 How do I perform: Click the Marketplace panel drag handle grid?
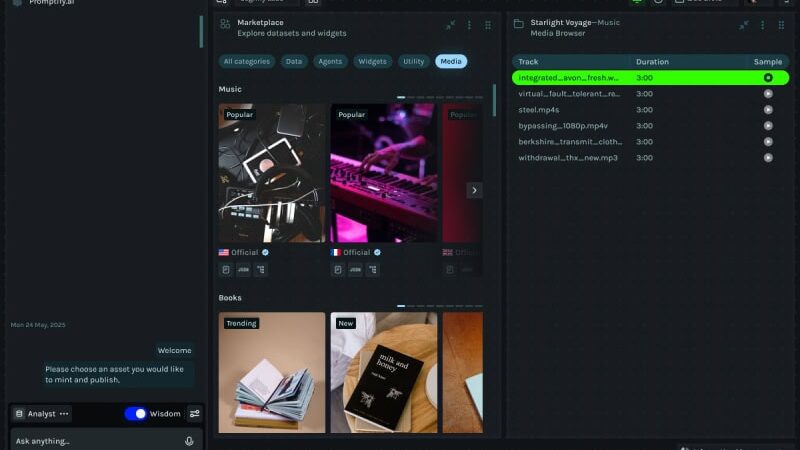(x=488, y=25)
